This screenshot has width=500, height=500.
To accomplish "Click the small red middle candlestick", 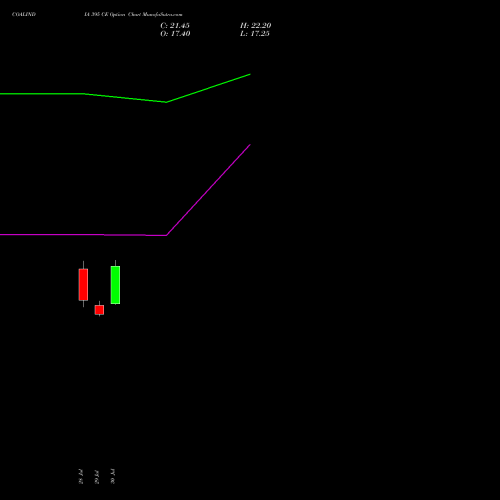I will (99, 309).
